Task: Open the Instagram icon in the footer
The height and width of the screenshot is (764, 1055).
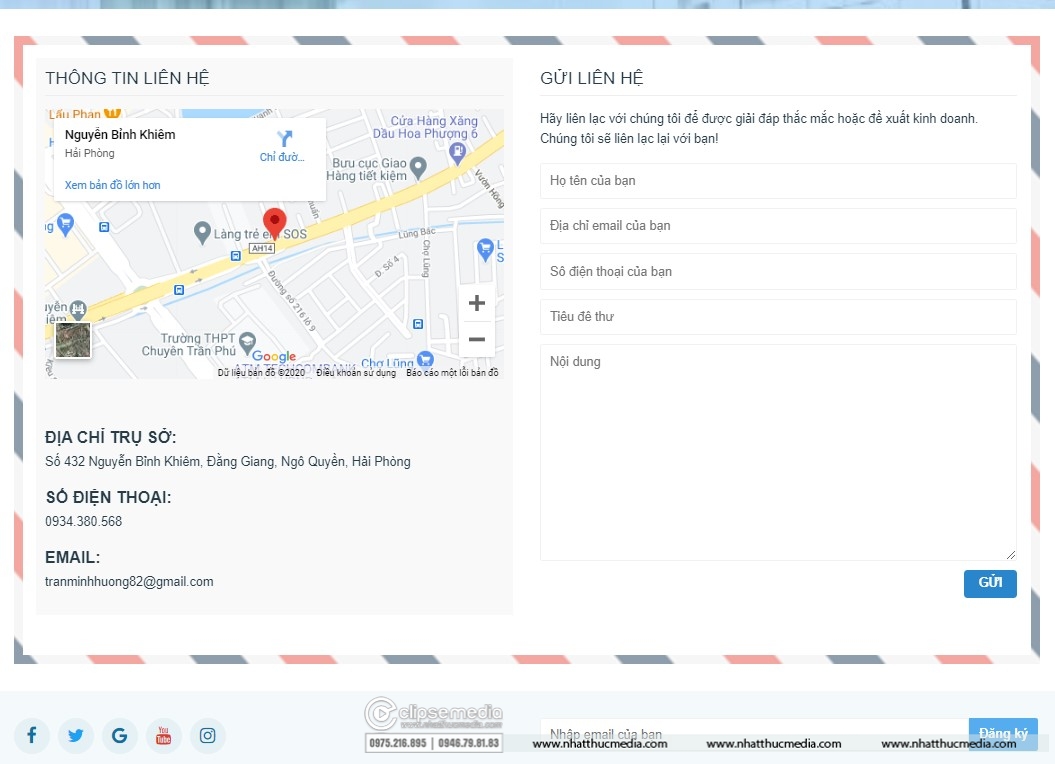Action: 207,735
